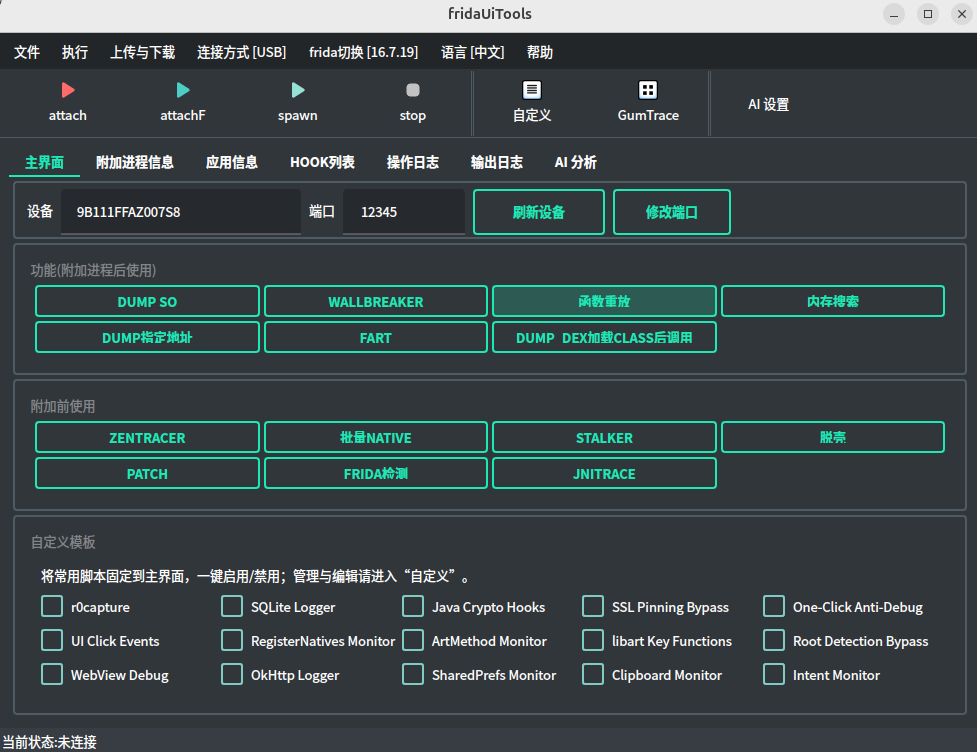Open the 执行 menu

pyautogui.click(x=75, y=52)
